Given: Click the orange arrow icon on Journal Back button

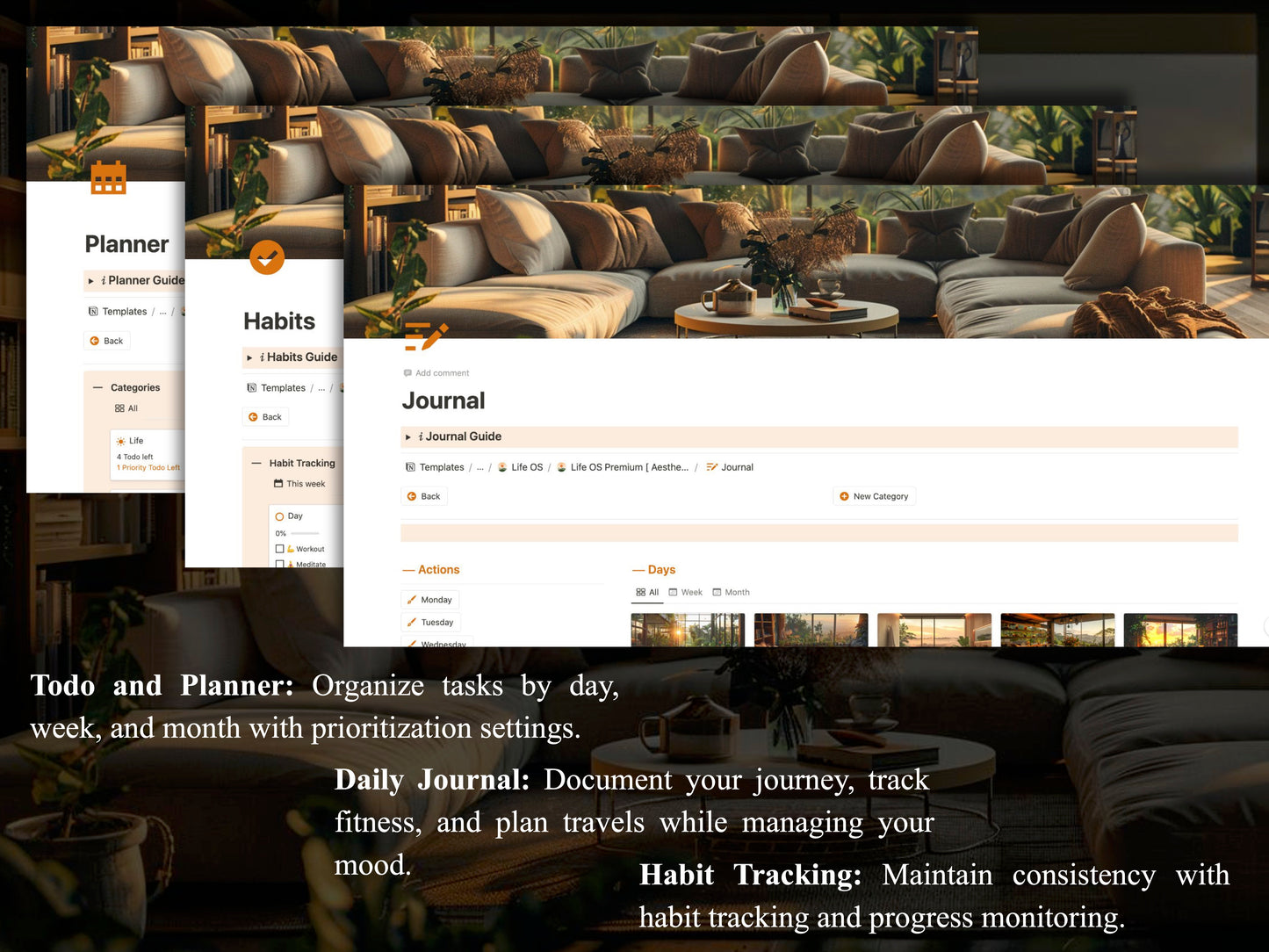Looking at the screenshot, I should (x=412, y=496).
